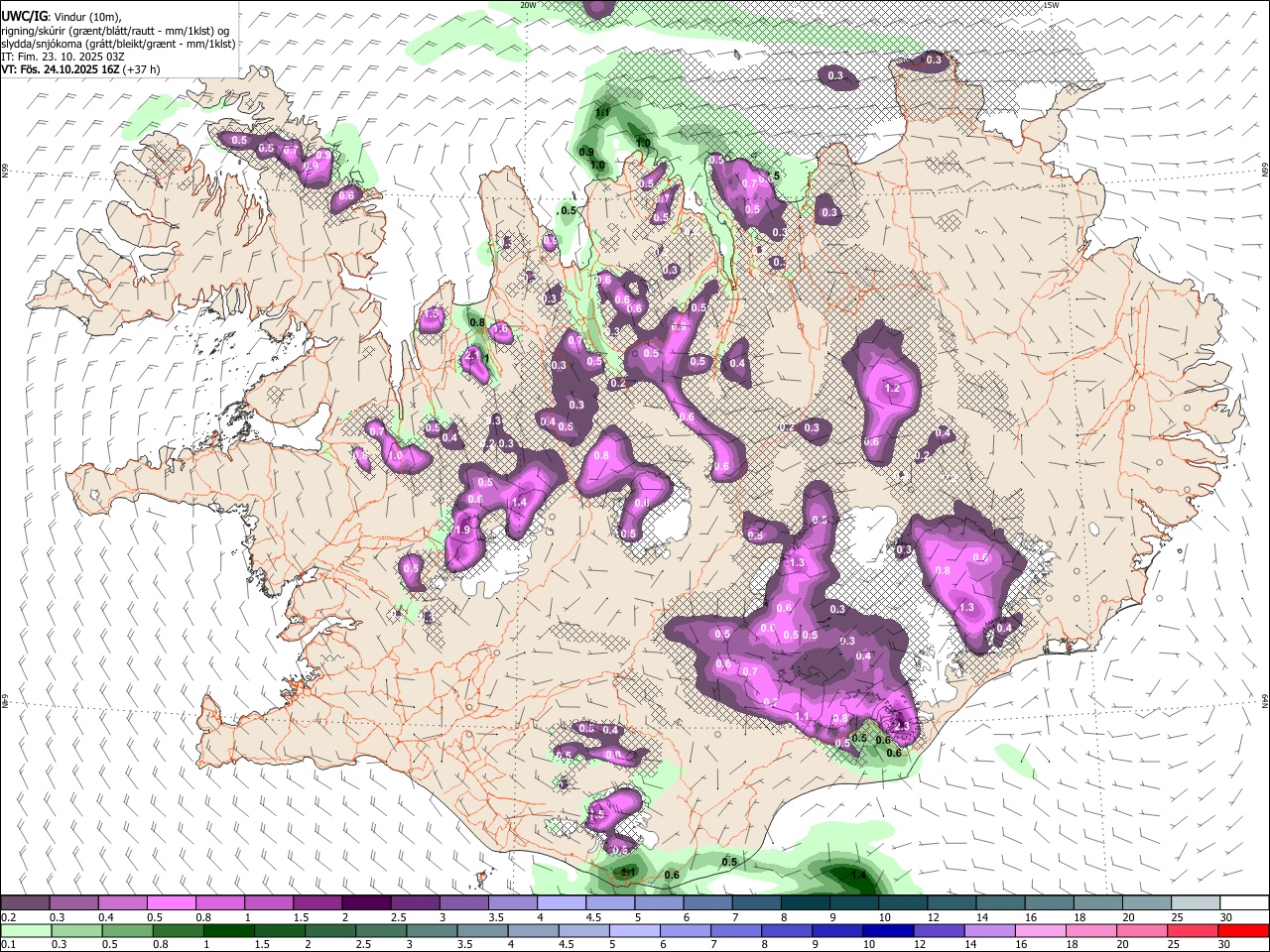The height and width of the screenshot is (952, 1270).
Task: Click the '0.2' label on the snow scale
Action: coord(8,917)
